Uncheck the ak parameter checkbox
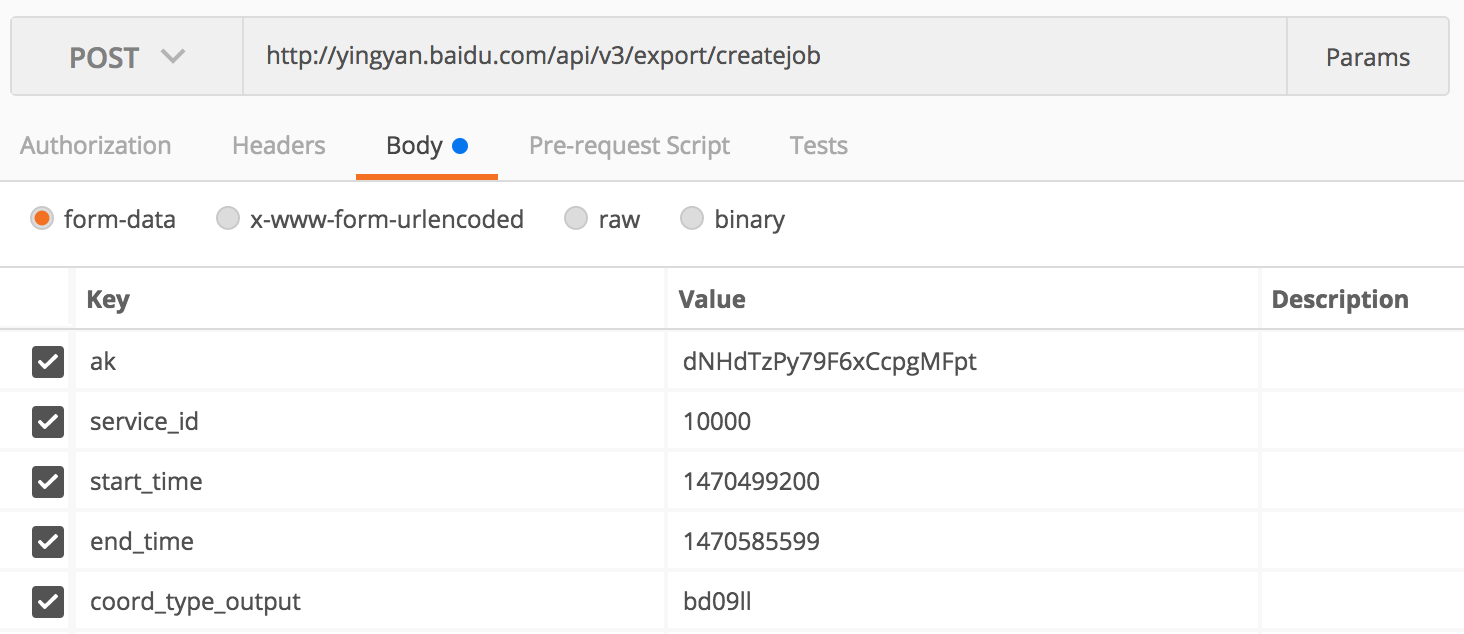Image resolution: width=1464 pixels, height=634 pixels. pos(48,362)
